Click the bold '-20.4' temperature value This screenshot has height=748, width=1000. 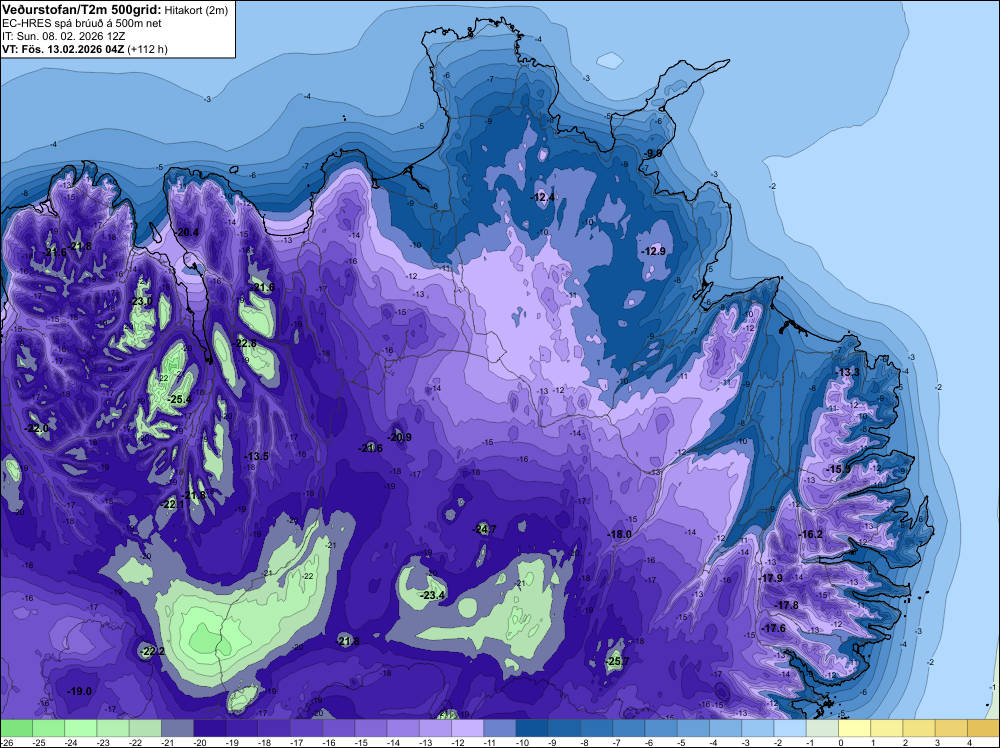188,232
